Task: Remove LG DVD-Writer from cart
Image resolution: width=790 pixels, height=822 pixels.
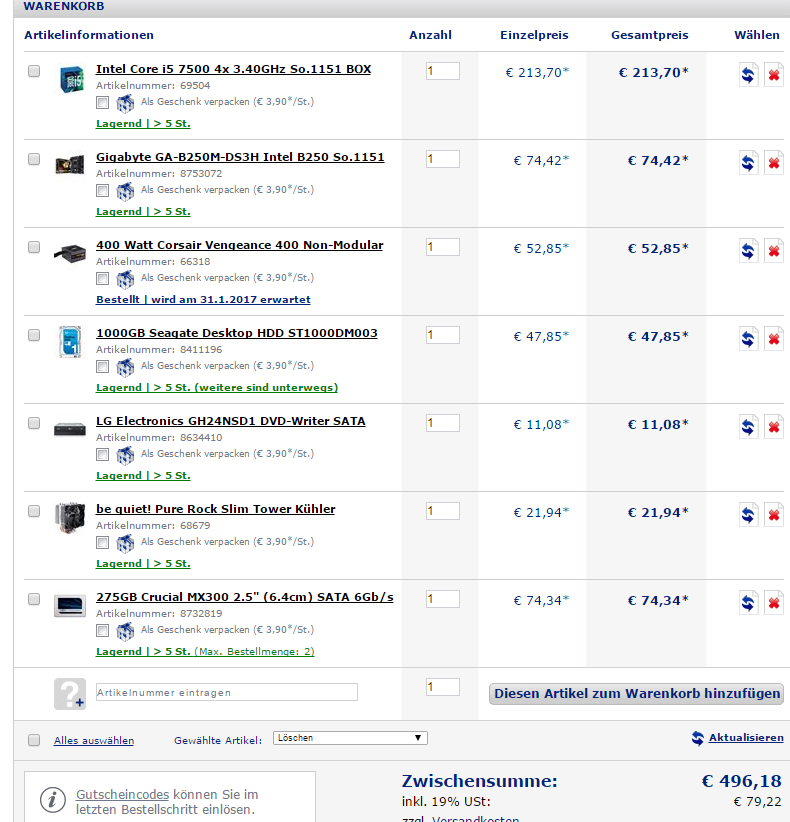Action: [773, 427]
